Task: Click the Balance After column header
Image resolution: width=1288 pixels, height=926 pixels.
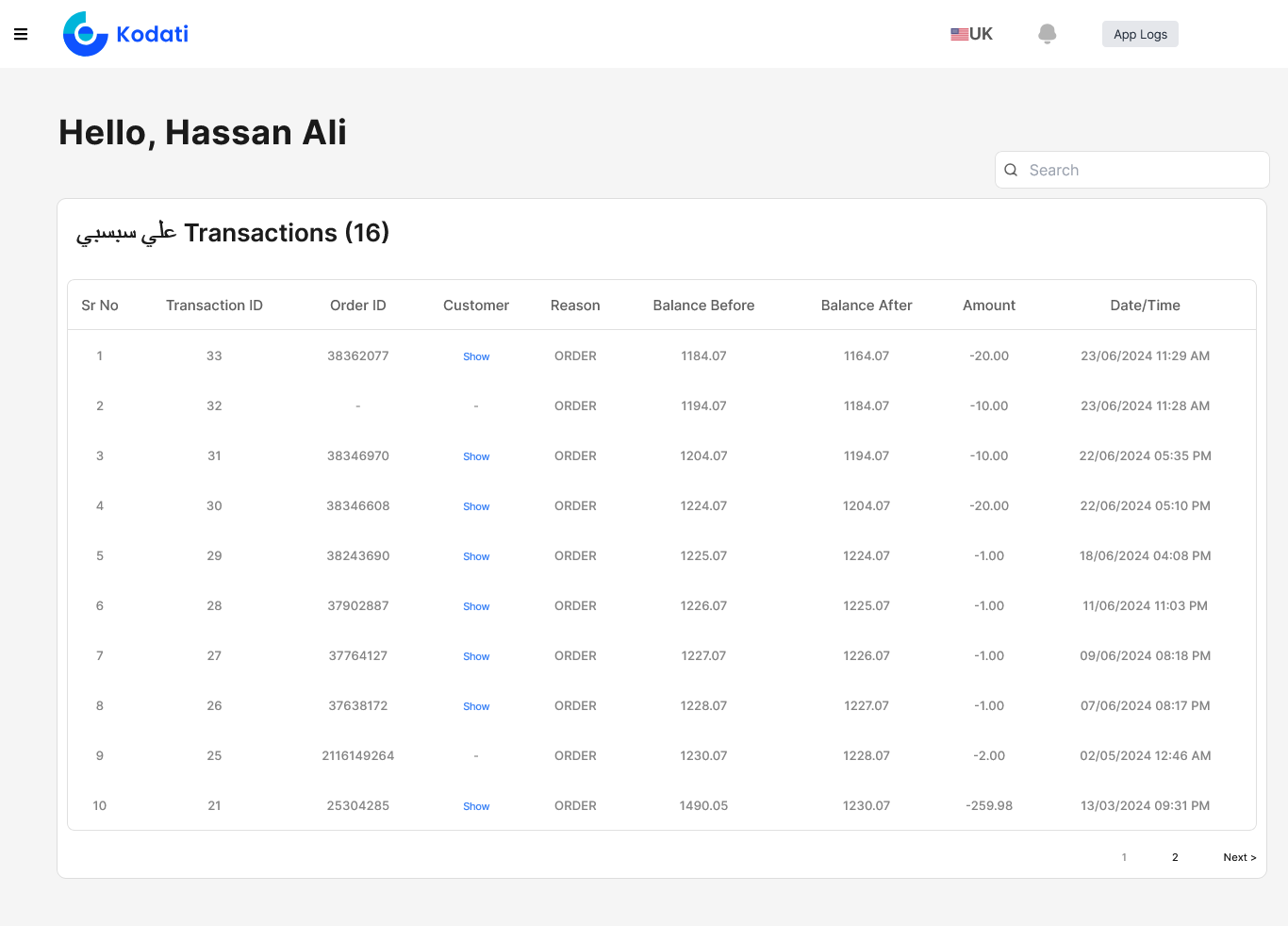Action: click(867, 306)
